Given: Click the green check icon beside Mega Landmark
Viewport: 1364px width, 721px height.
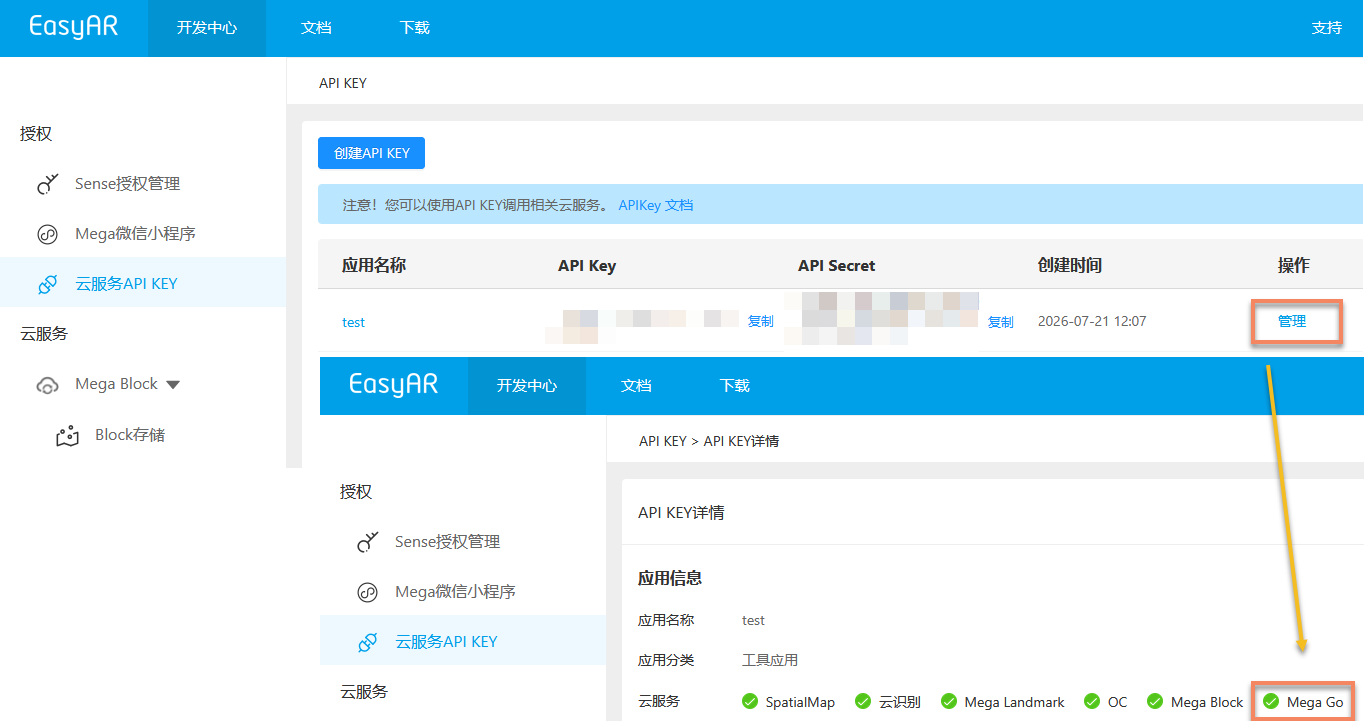Looking at the screenshot, I should (949, 702).
